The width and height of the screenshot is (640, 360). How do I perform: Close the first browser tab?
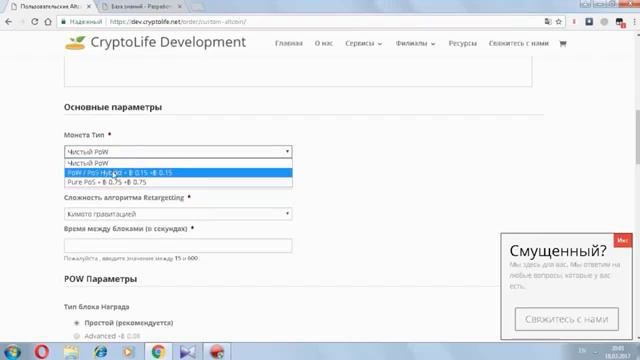pyautogui.click(x=89, y=7)
